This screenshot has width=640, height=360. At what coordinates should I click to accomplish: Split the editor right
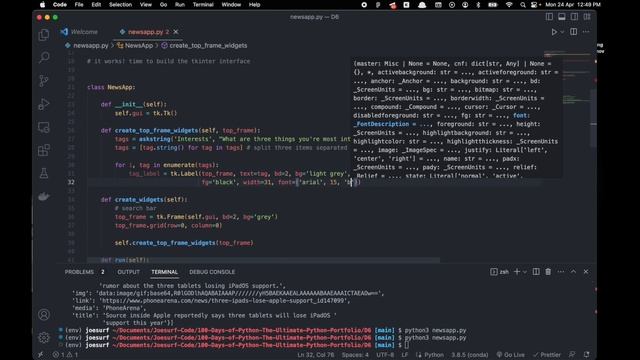click(x=573, y=32)
